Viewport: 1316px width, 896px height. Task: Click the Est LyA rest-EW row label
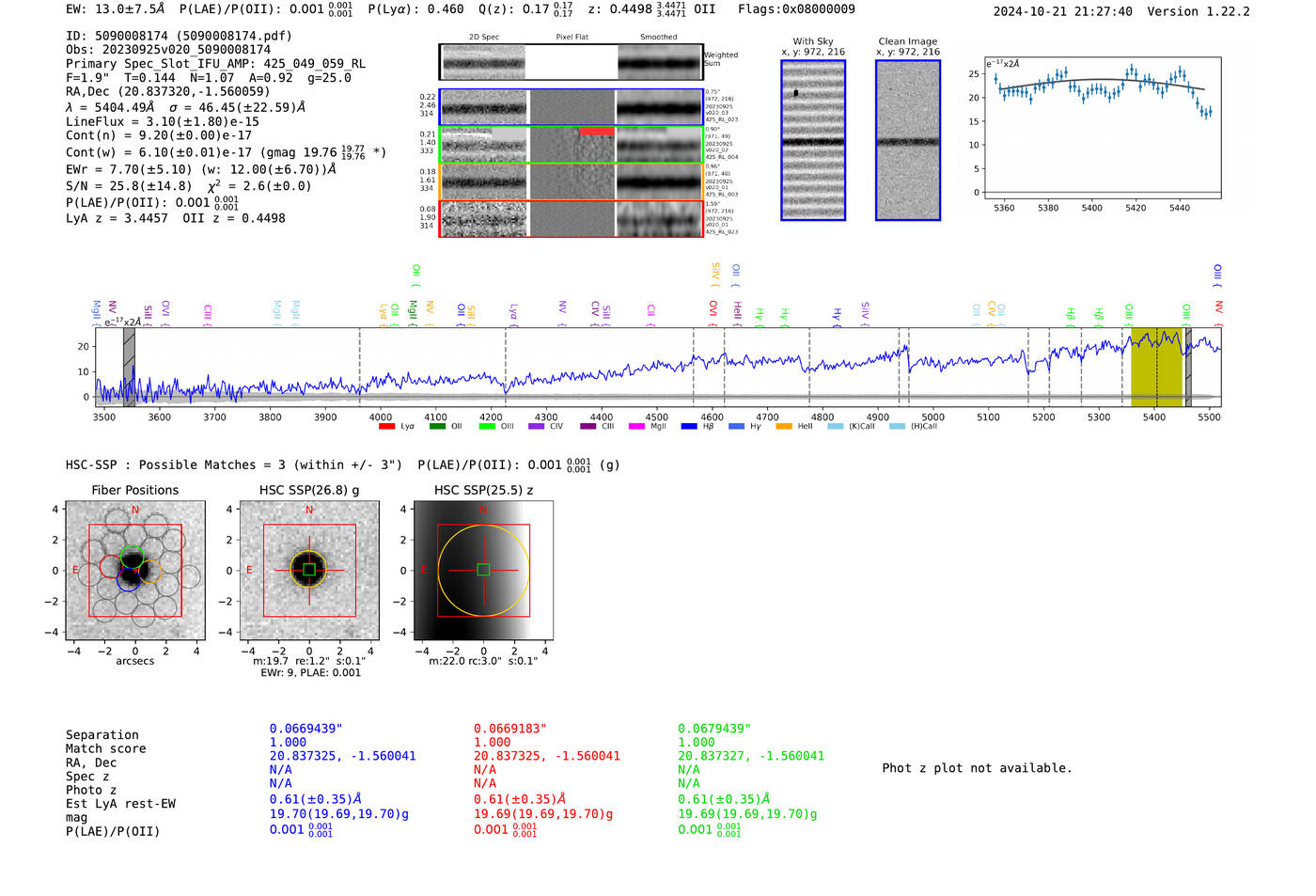point(120,804)
